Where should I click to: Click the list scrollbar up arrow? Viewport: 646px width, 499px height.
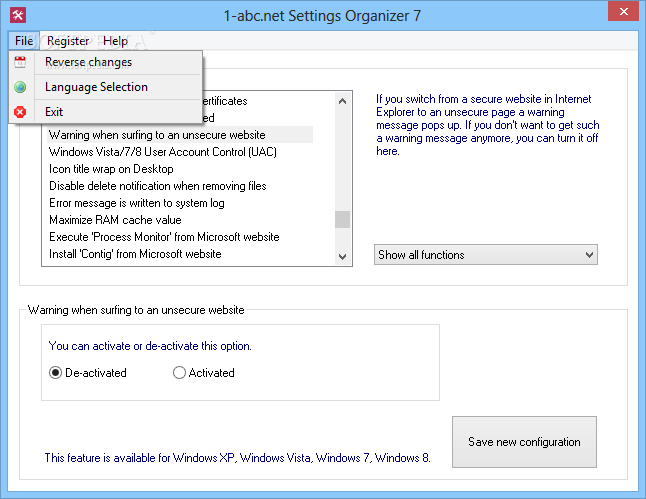click(x=342, y=101)
